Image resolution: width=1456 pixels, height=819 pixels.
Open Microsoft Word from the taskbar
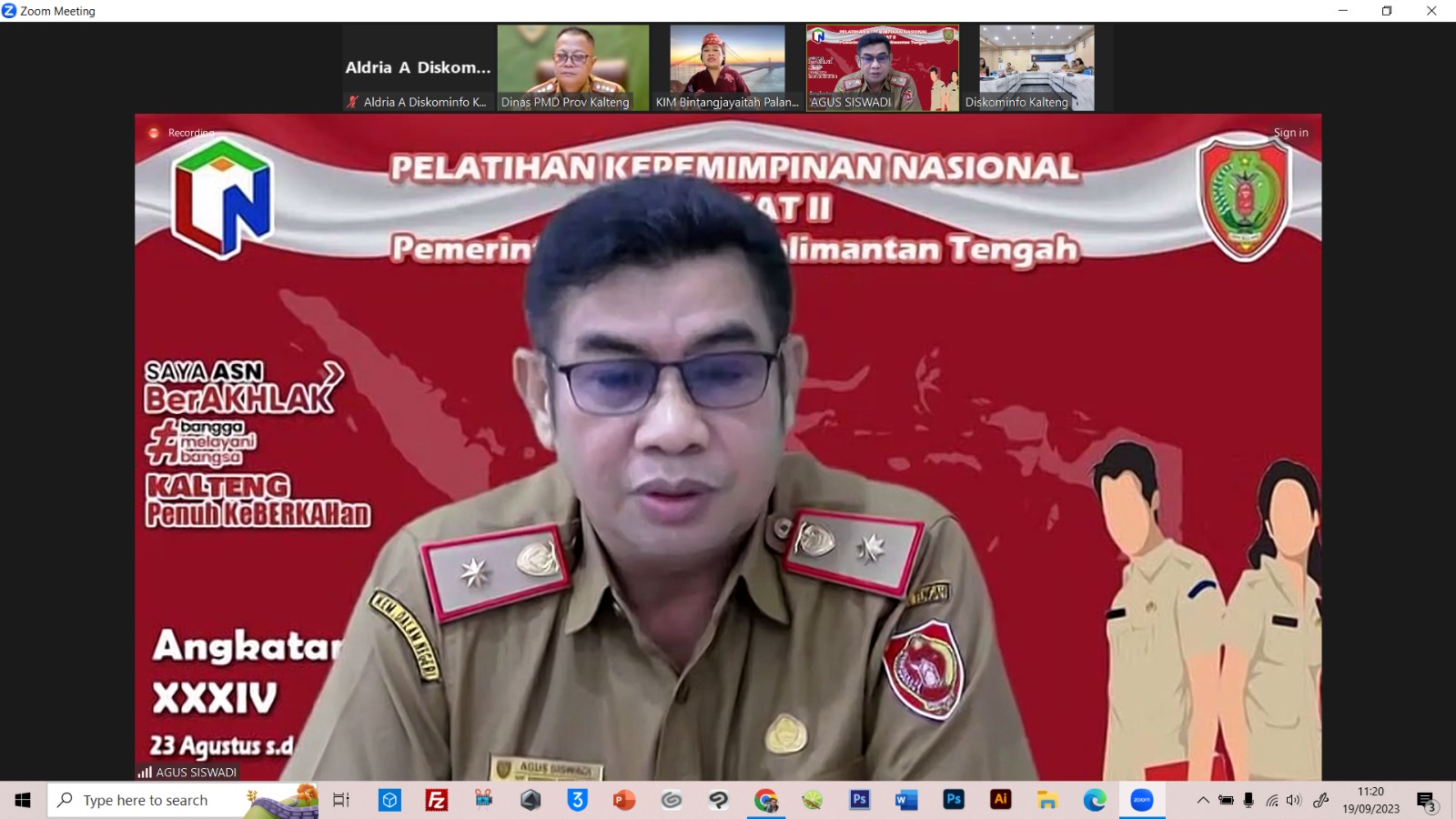[905, 800]
